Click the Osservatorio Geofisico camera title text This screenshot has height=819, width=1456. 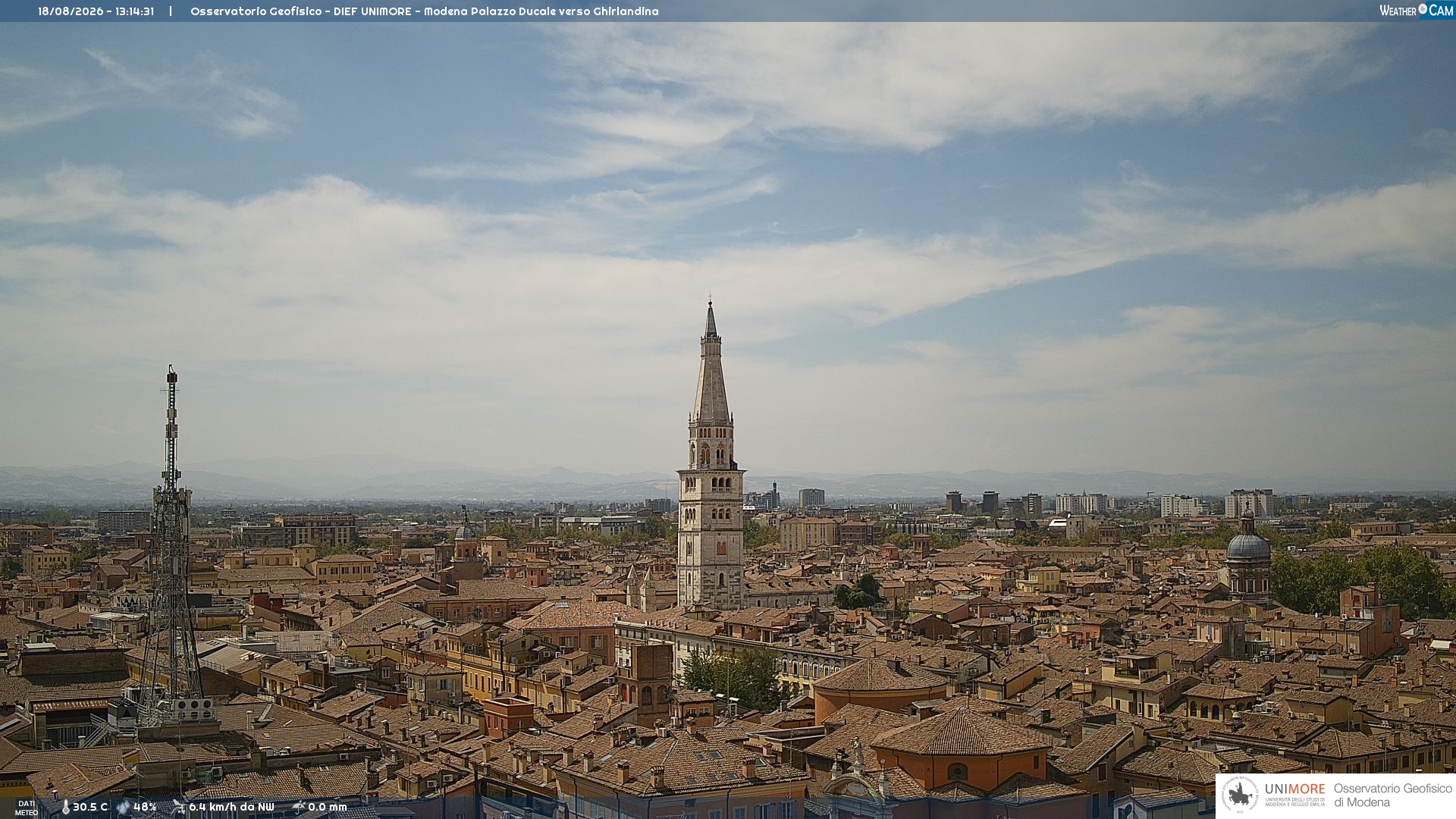[424, 11]
